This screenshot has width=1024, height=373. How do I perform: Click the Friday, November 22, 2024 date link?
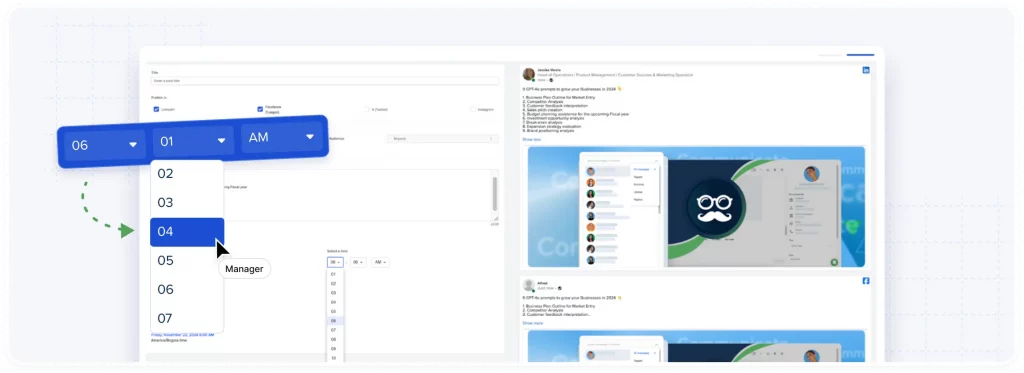click(x=182, y=334)
